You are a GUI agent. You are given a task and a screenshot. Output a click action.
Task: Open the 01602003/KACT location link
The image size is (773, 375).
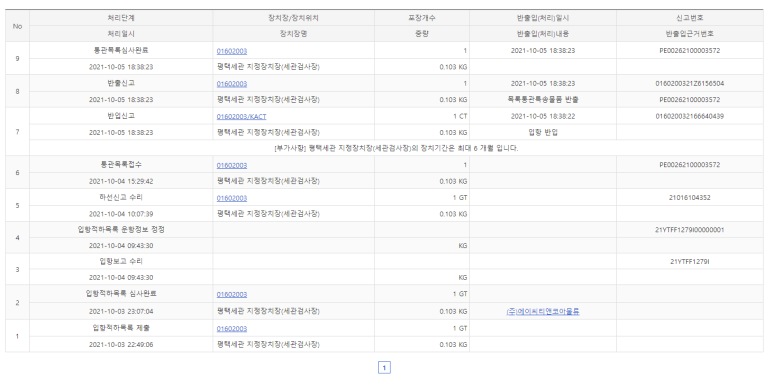(x=242, y=117)
